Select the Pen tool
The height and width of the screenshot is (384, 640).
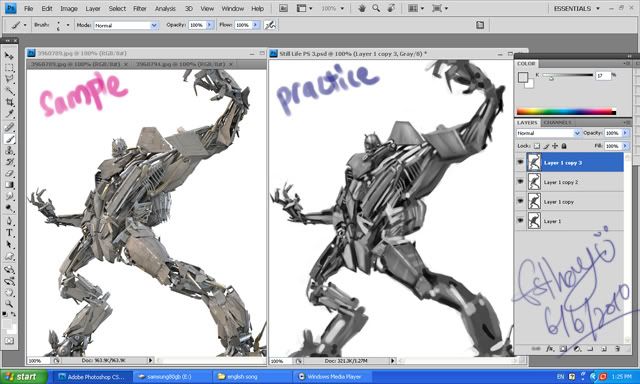[x=9, y=222]
